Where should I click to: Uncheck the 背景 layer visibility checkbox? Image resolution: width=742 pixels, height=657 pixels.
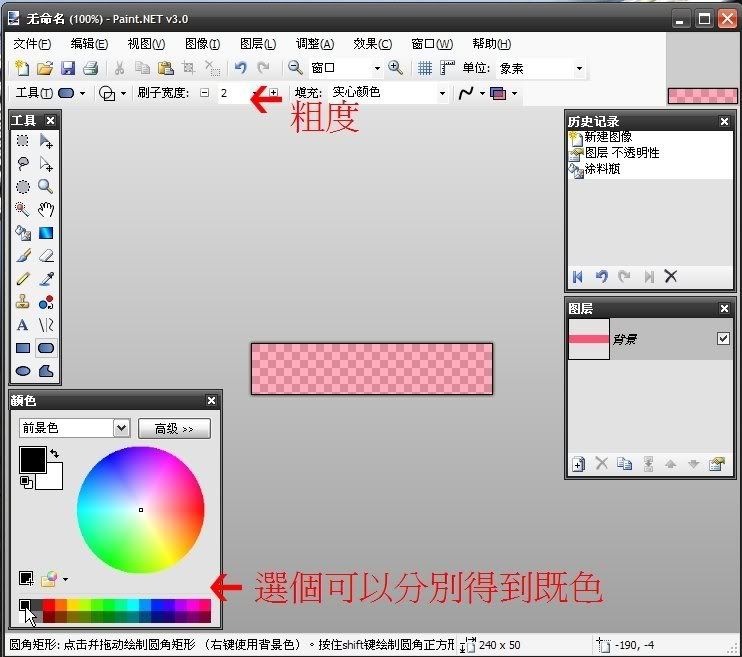[723, 338]
